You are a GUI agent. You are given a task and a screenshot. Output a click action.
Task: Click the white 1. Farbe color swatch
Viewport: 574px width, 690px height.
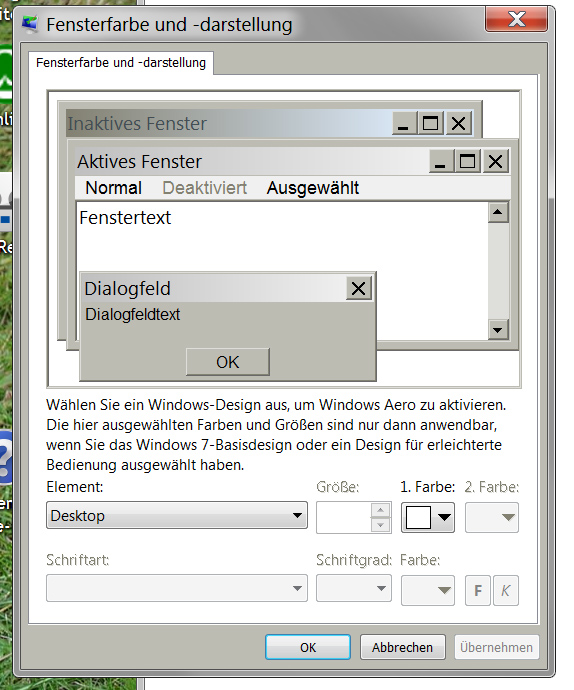click(418, 518)
